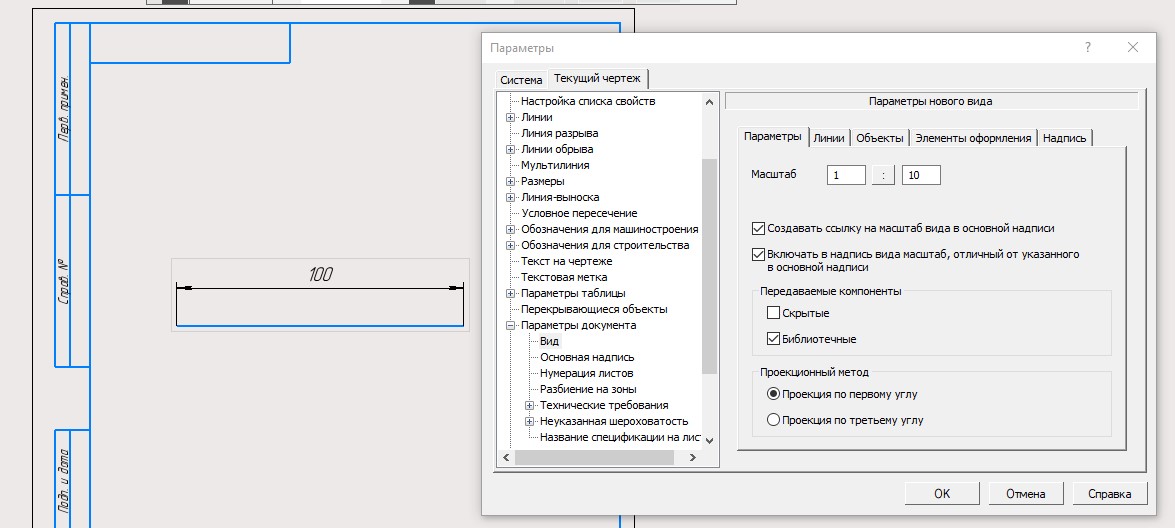
Task: Click the scale denominator field showing 10
Action: (x=921, y=175)
